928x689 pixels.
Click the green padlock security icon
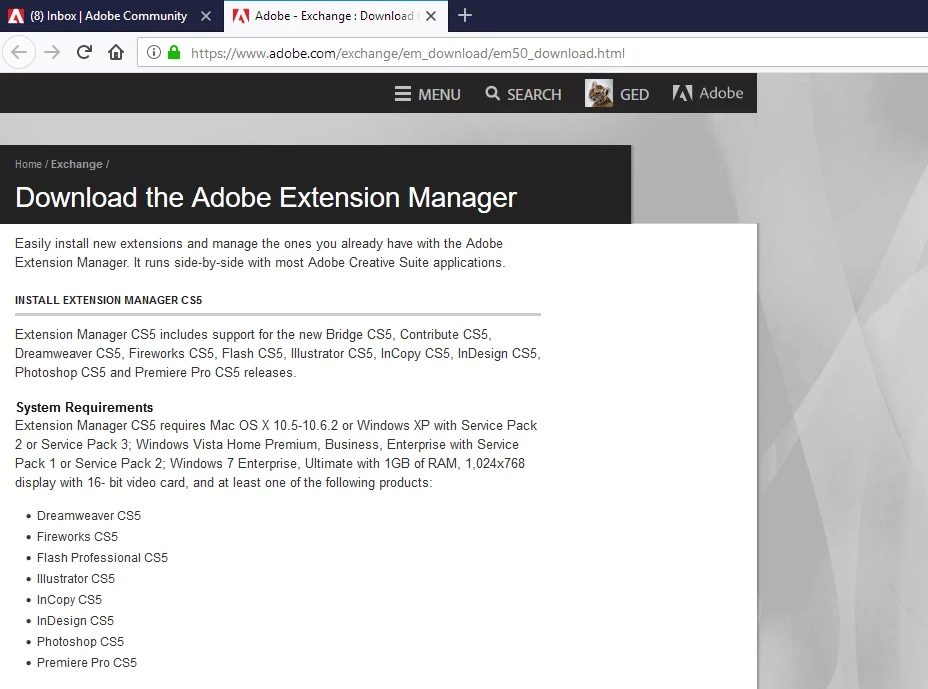coord(173,53)
